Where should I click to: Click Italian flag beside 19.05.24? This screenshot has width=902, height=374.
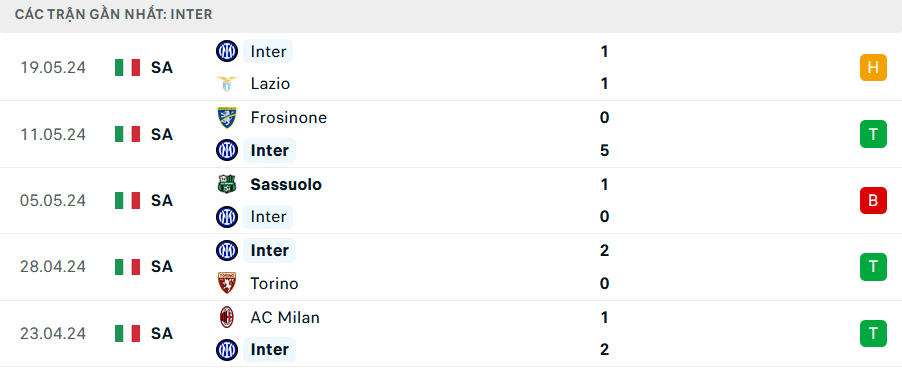(128, 68)
